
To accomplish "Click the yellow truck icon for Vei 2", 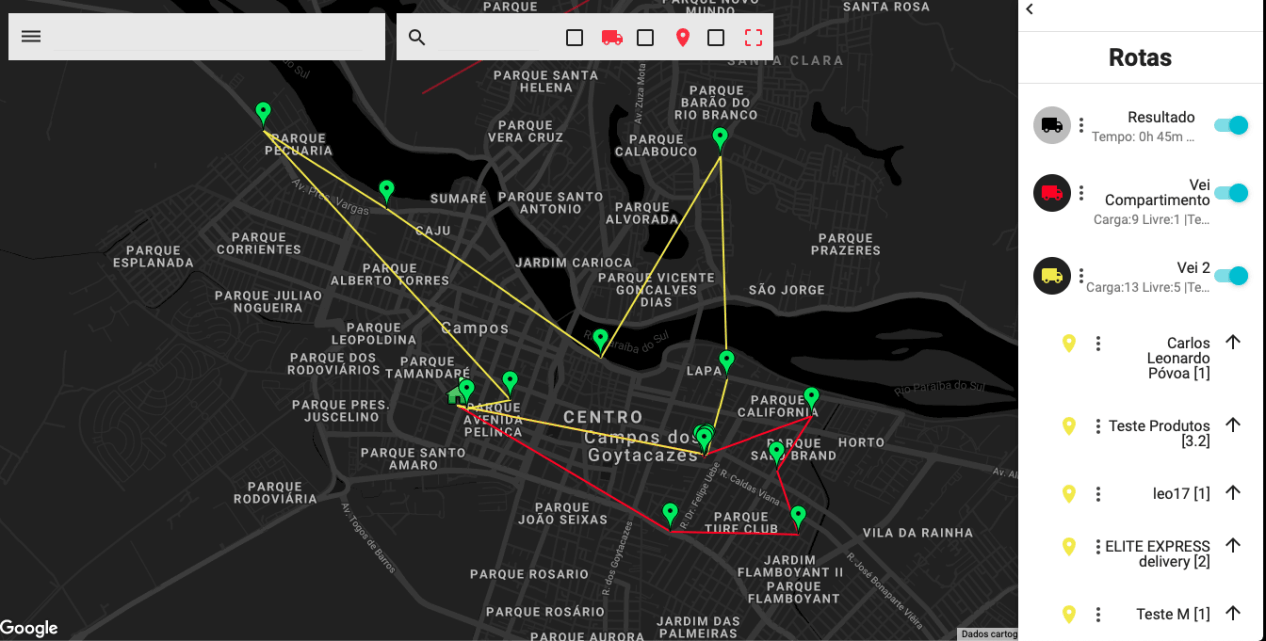I will pos(1051,275).
